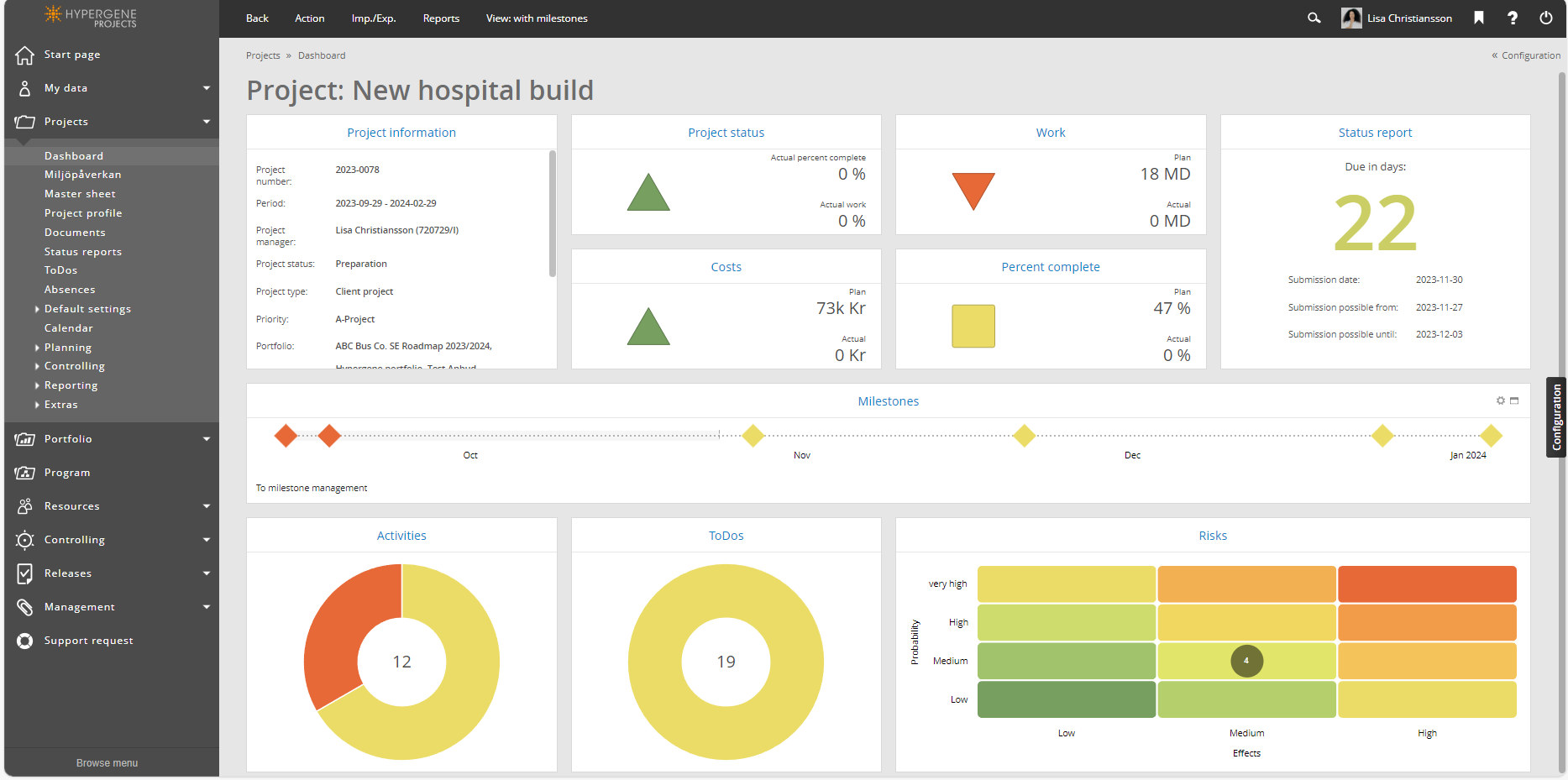
Task: Open help question mark icon
Action: click(x=1513, y=18)
